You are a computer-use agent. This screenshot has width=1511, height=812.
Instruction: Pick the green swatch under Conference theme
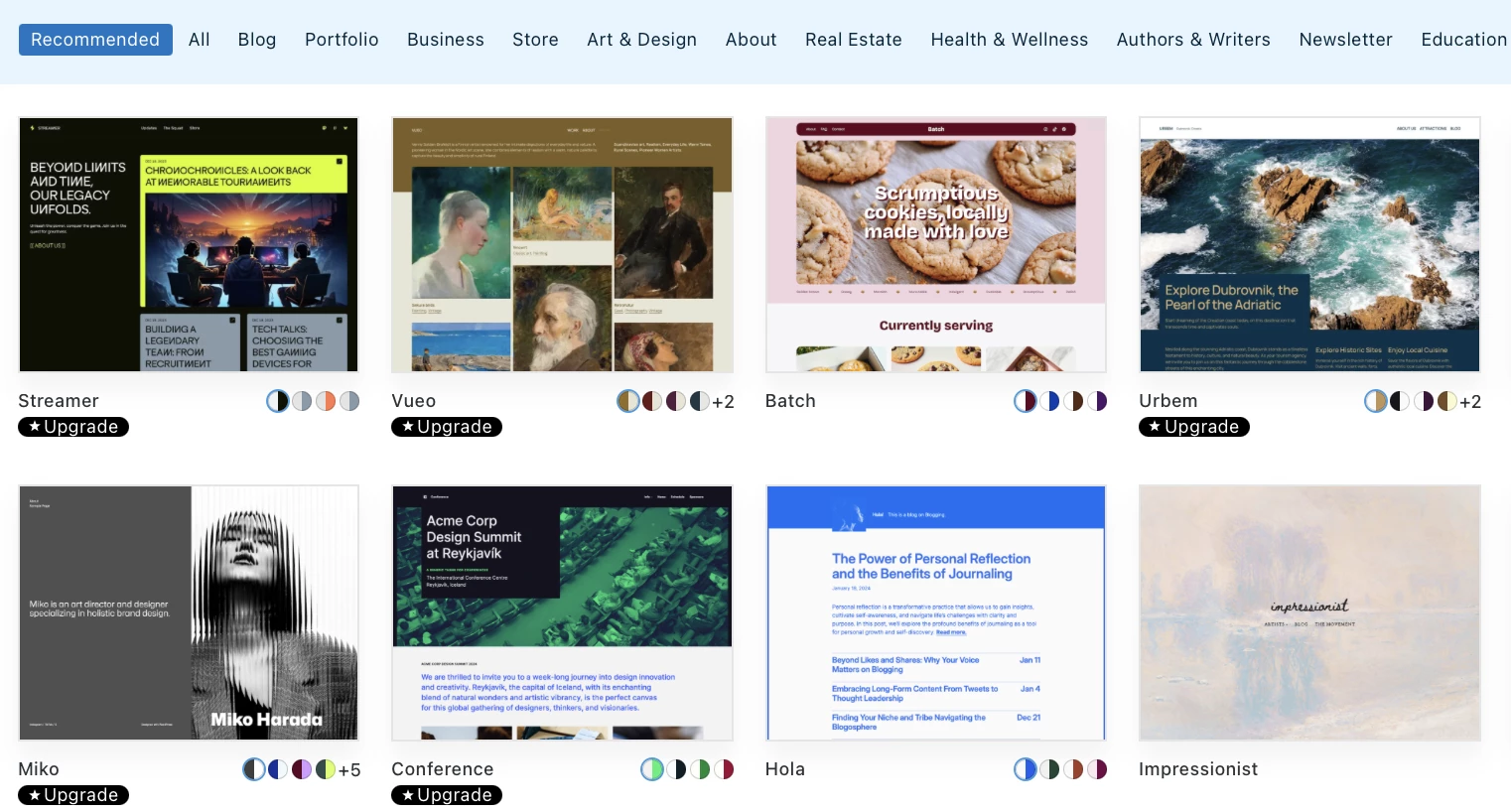click(x=700, y=769)
